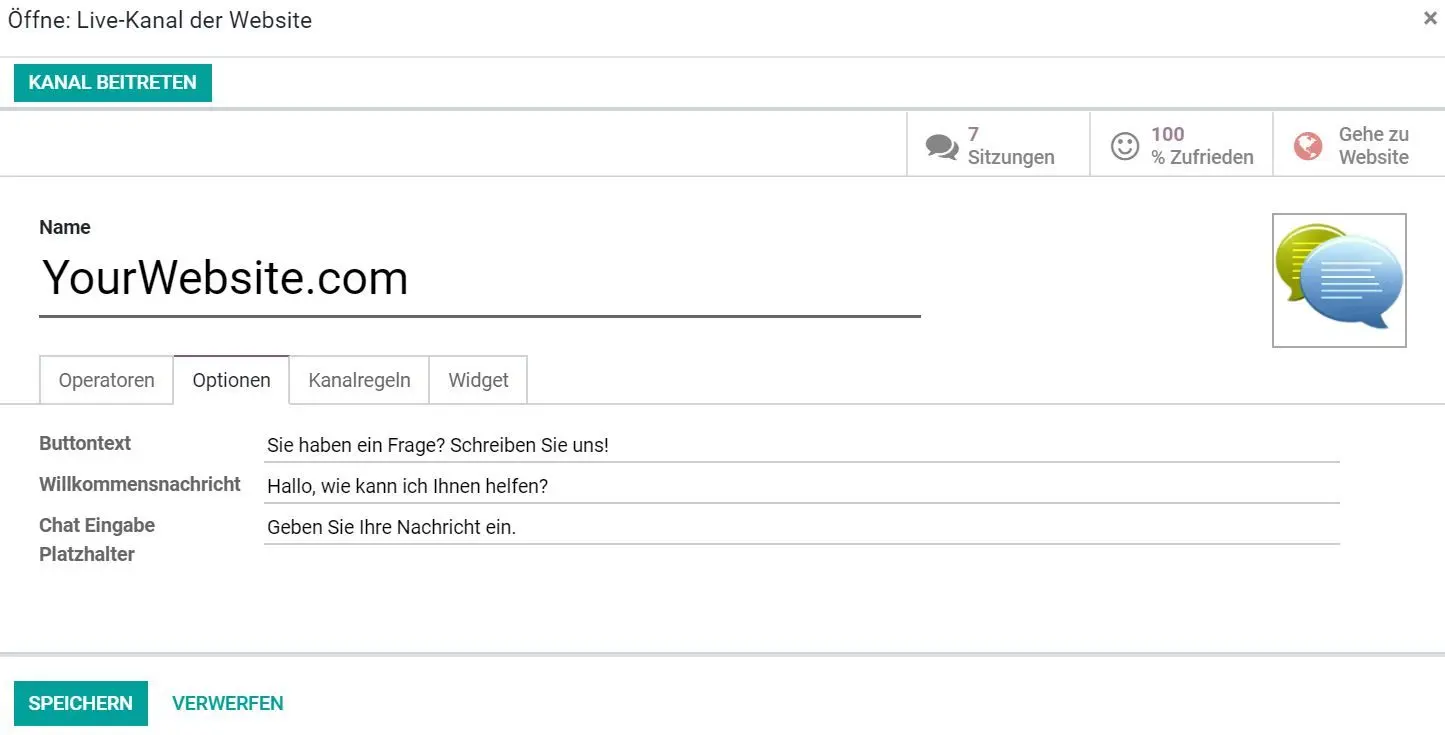Save changes with the Speichern button
The height and width of the screenshot is (735, 1445).
point(81,703)
